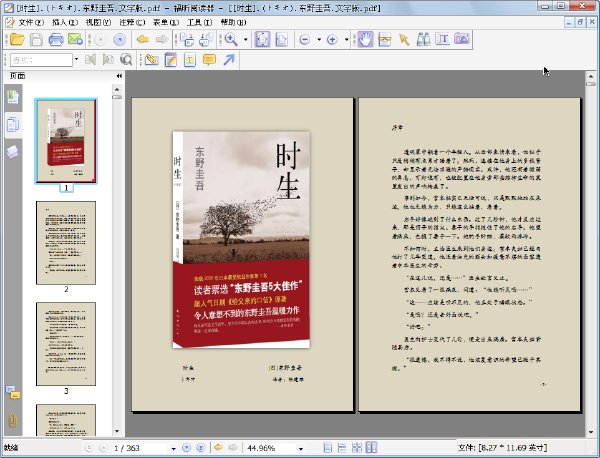
Task: Show the Attachments paperclip panel tab
Action: 13,420
